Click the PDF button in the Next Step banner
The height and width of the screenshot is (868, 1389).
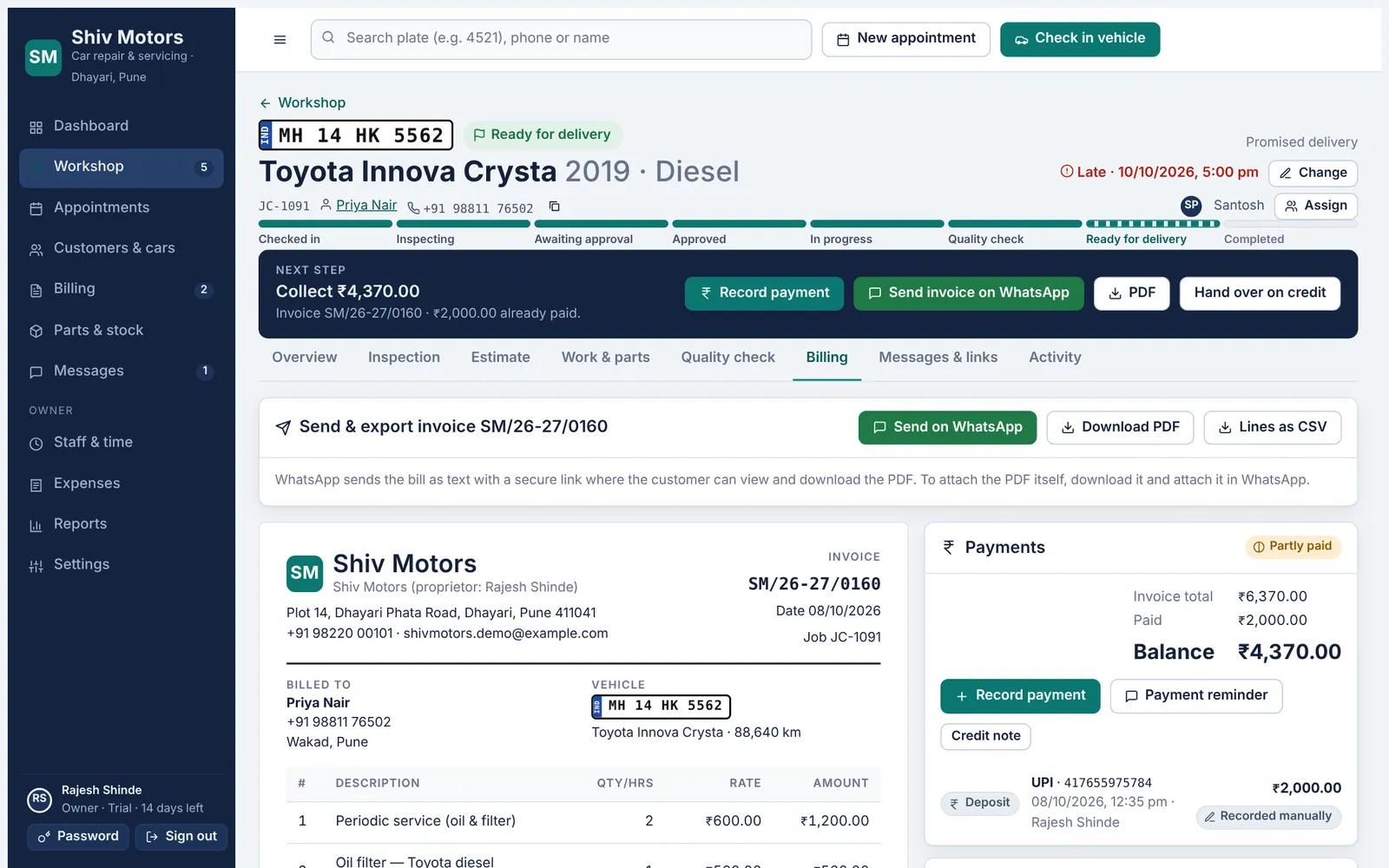coord(1131,293)
